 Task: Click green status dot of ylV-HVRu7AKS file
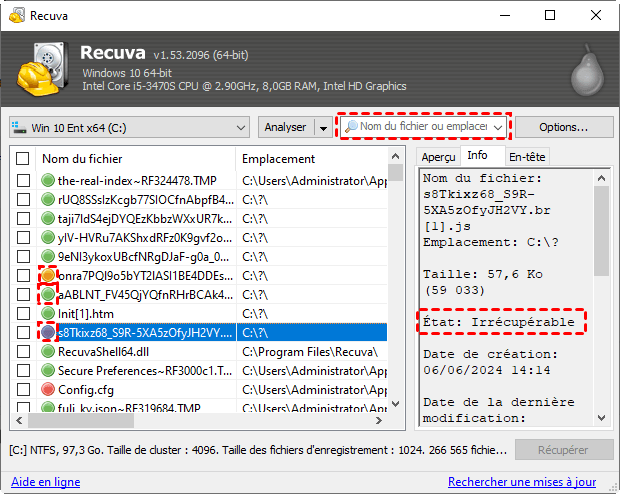pyautogui.click(x=48, y=237)
